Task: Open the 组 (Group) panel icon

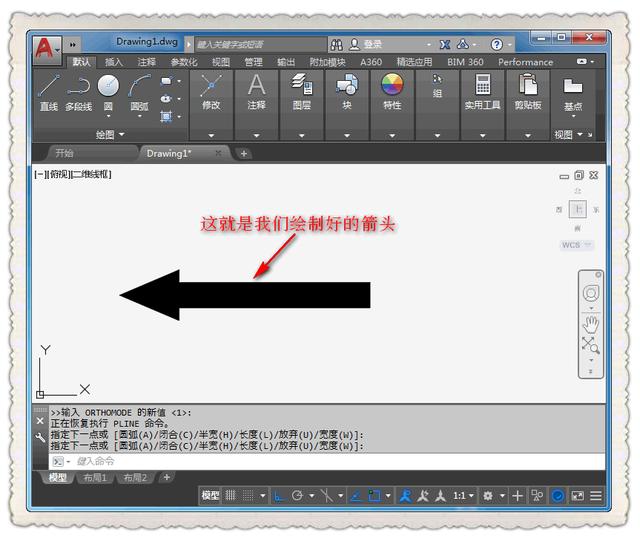Action: 438,79
